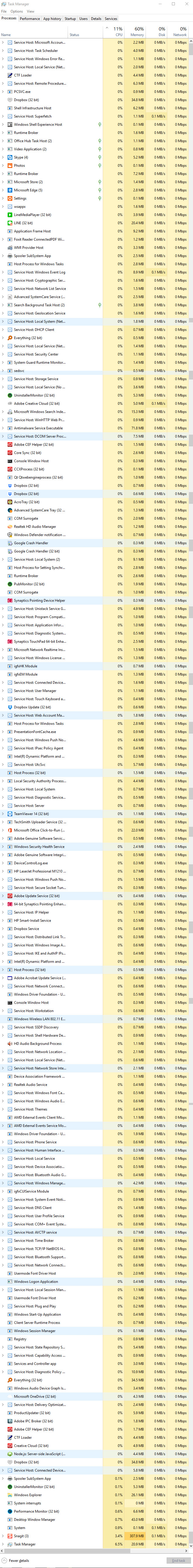
Task: Click the Foxit Reader ConnectedPDF icon
Action: click(x=10, y=239)
